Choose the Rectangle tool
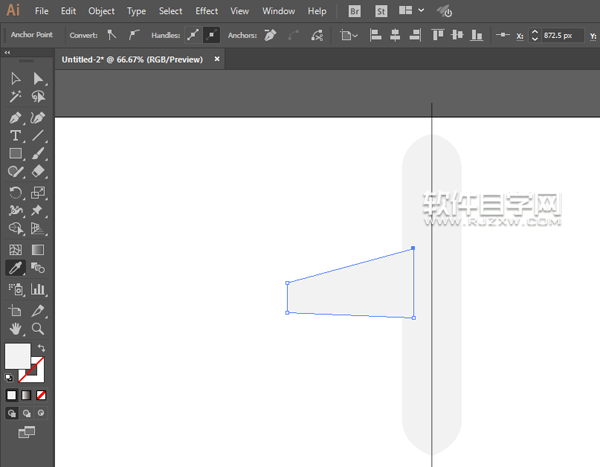This screenshot has width=600, height=467. (16, 154)
